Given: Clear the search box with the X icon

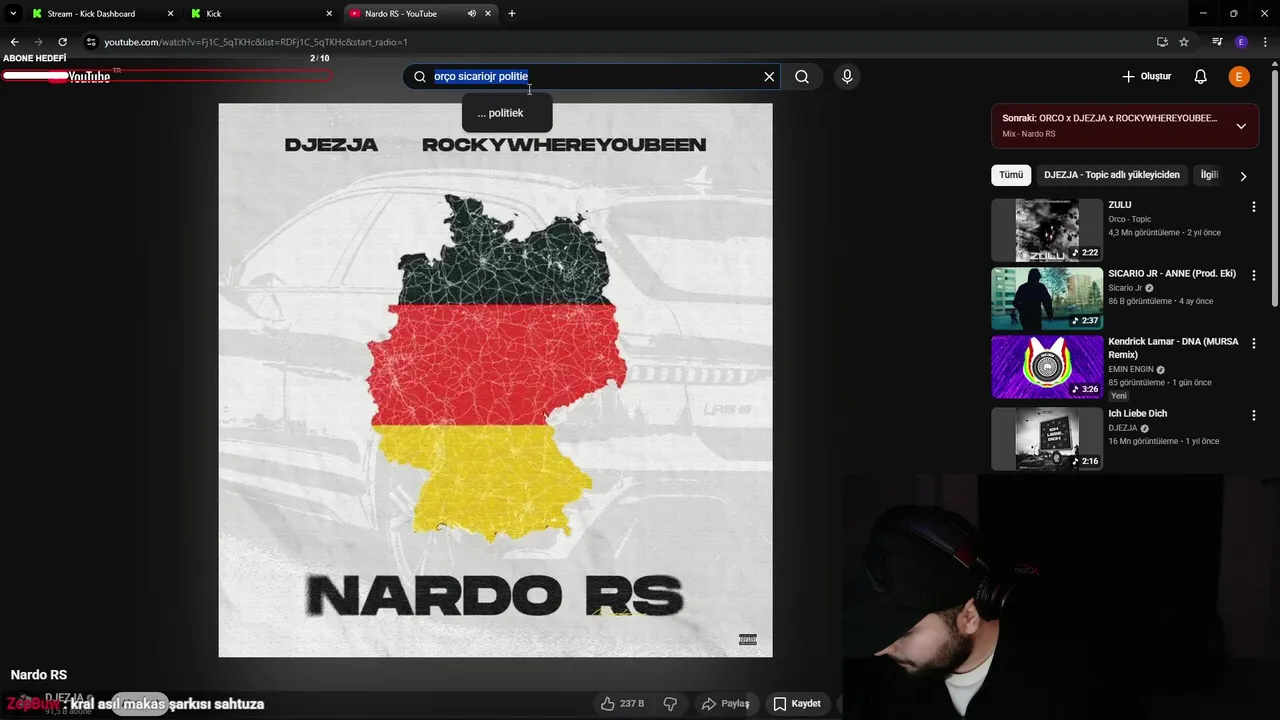Looking at the screenshot, I should [769, 77].
